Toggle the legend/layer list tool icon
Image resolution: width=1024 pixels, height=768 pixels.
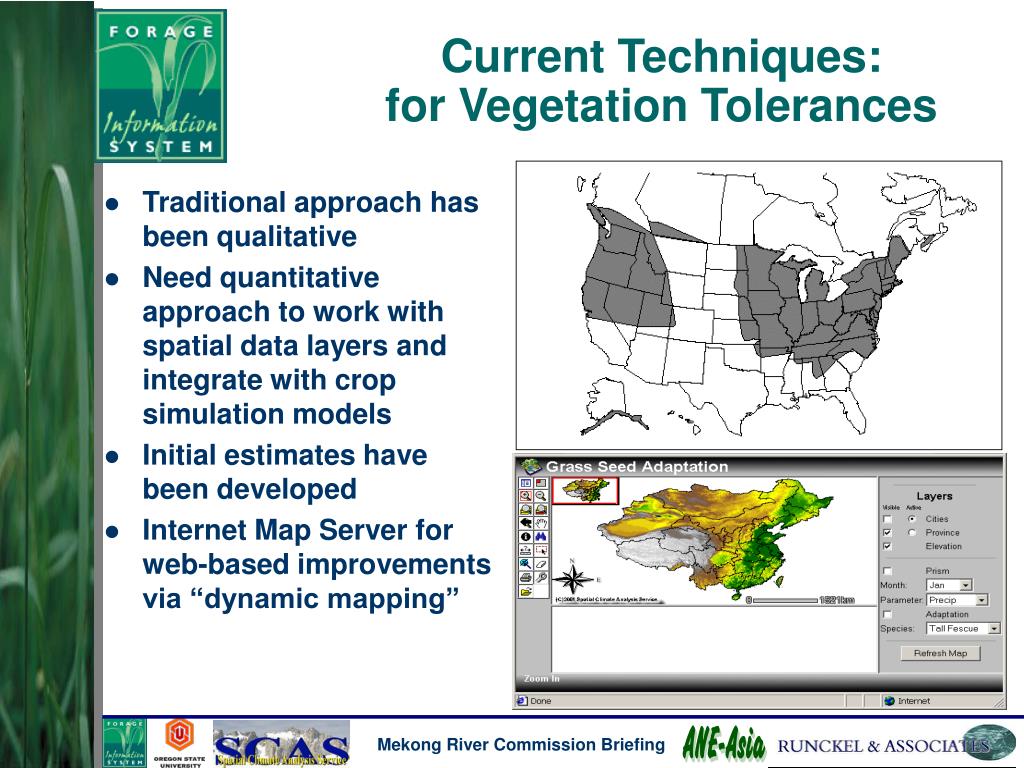526,483
